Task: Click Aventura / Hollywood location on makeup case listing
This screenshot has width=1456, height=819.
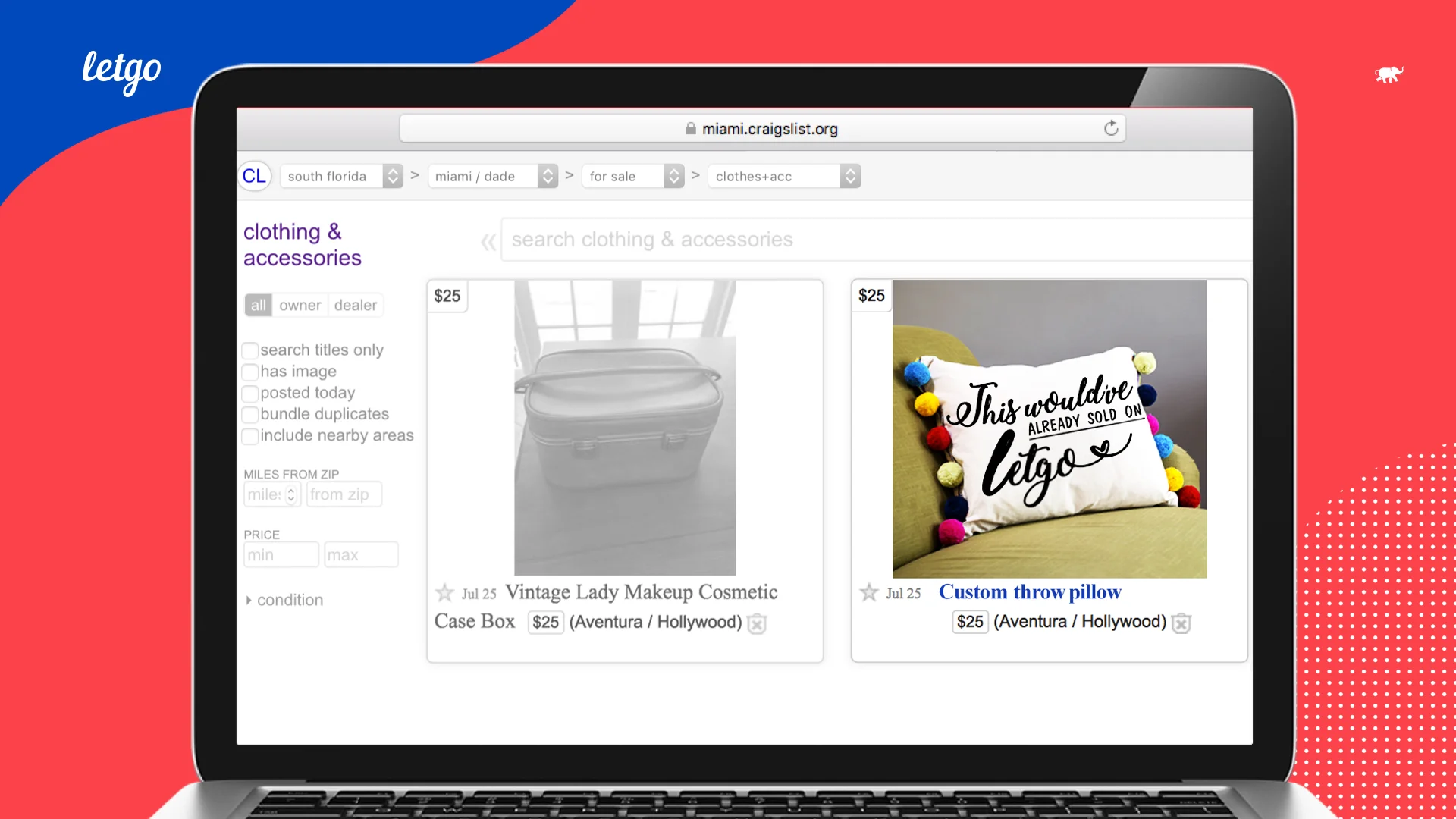Action: (x=656, y=623)
